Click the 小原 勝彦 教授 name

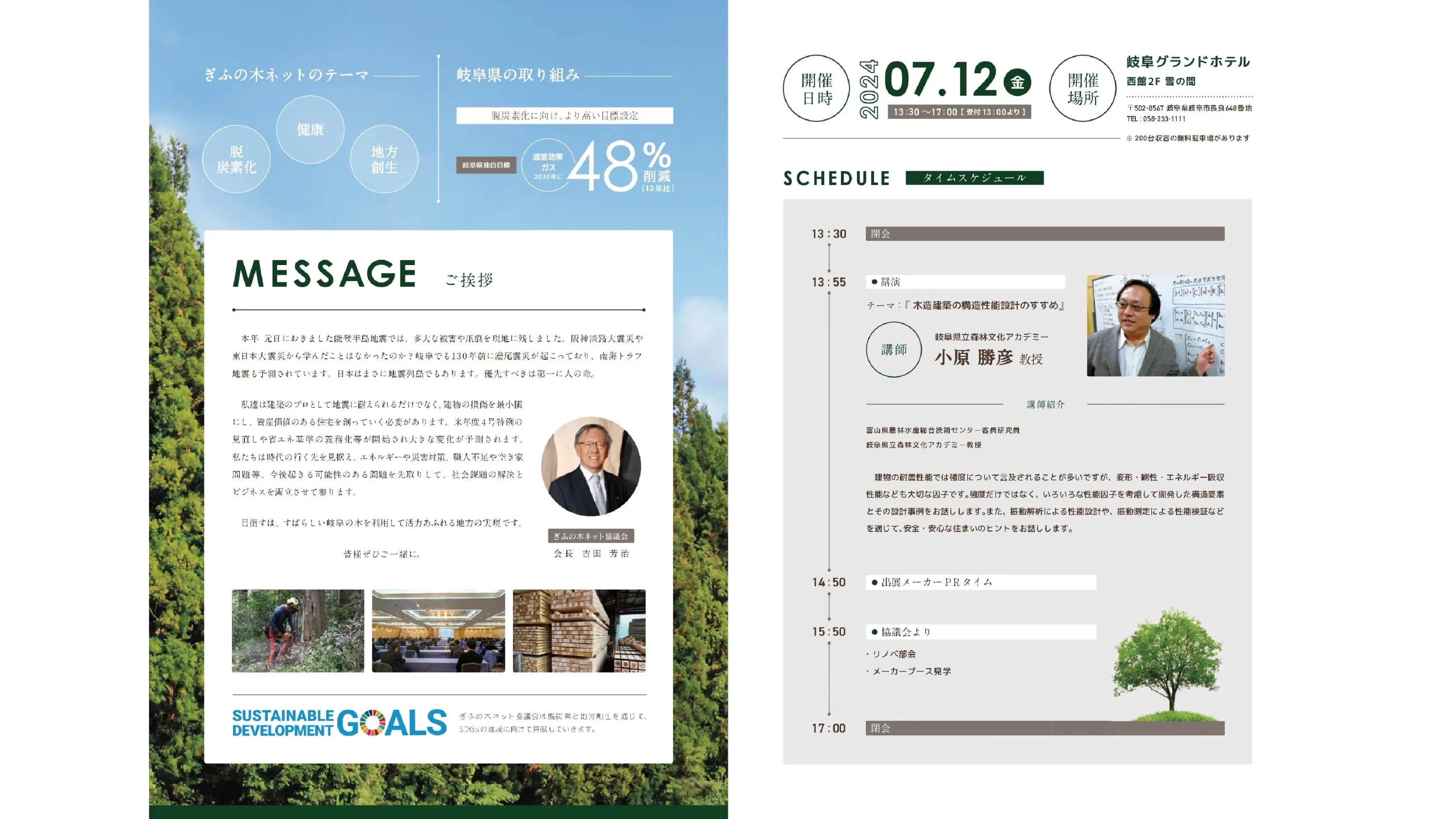click(x=989, y=358)
